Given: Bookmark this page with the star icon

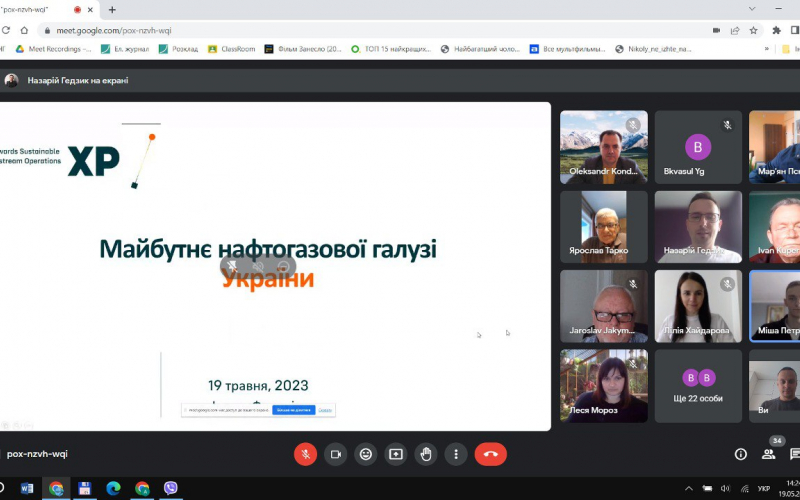Looking at the screenshot, I should pos(753,31).
